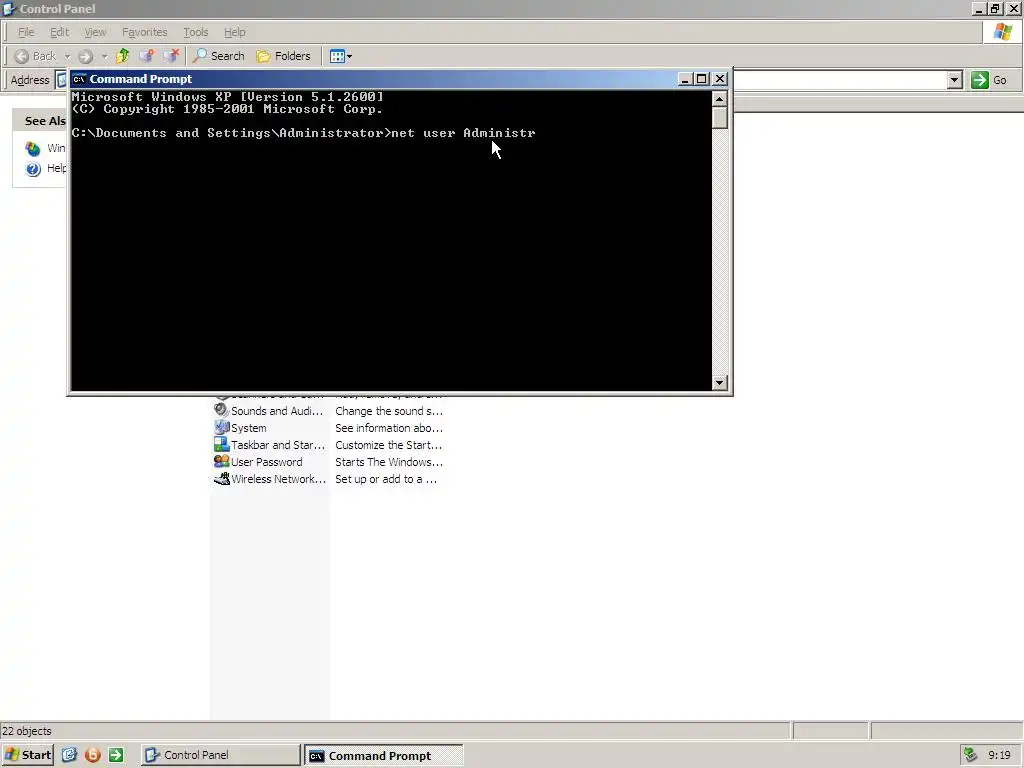Open the User Password icon
The height and width of the screenshot is (768, 1024).
[x=221, y=462]
